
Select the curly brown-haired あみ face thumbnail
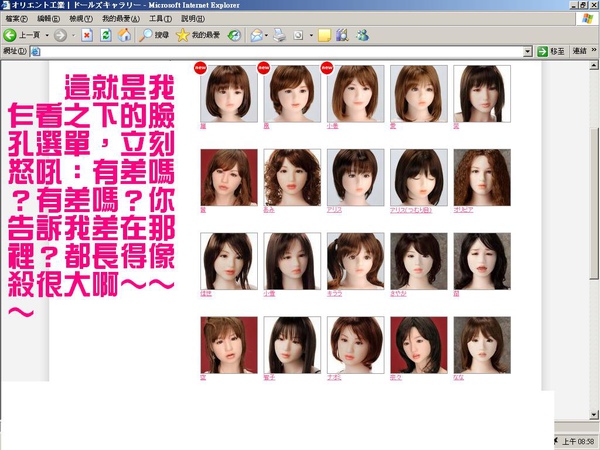click(x=292, y=178)
